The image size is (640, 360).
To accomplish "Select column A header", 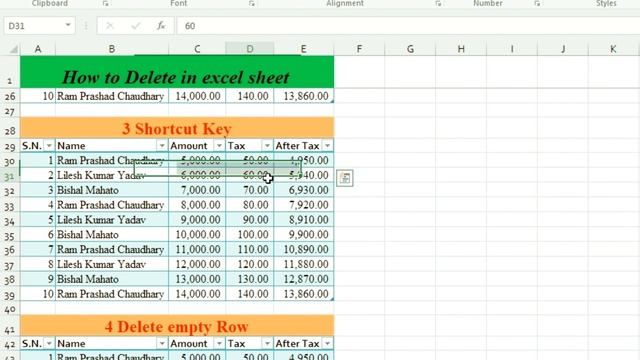I will pyautogui.click(x=38, y=49).
